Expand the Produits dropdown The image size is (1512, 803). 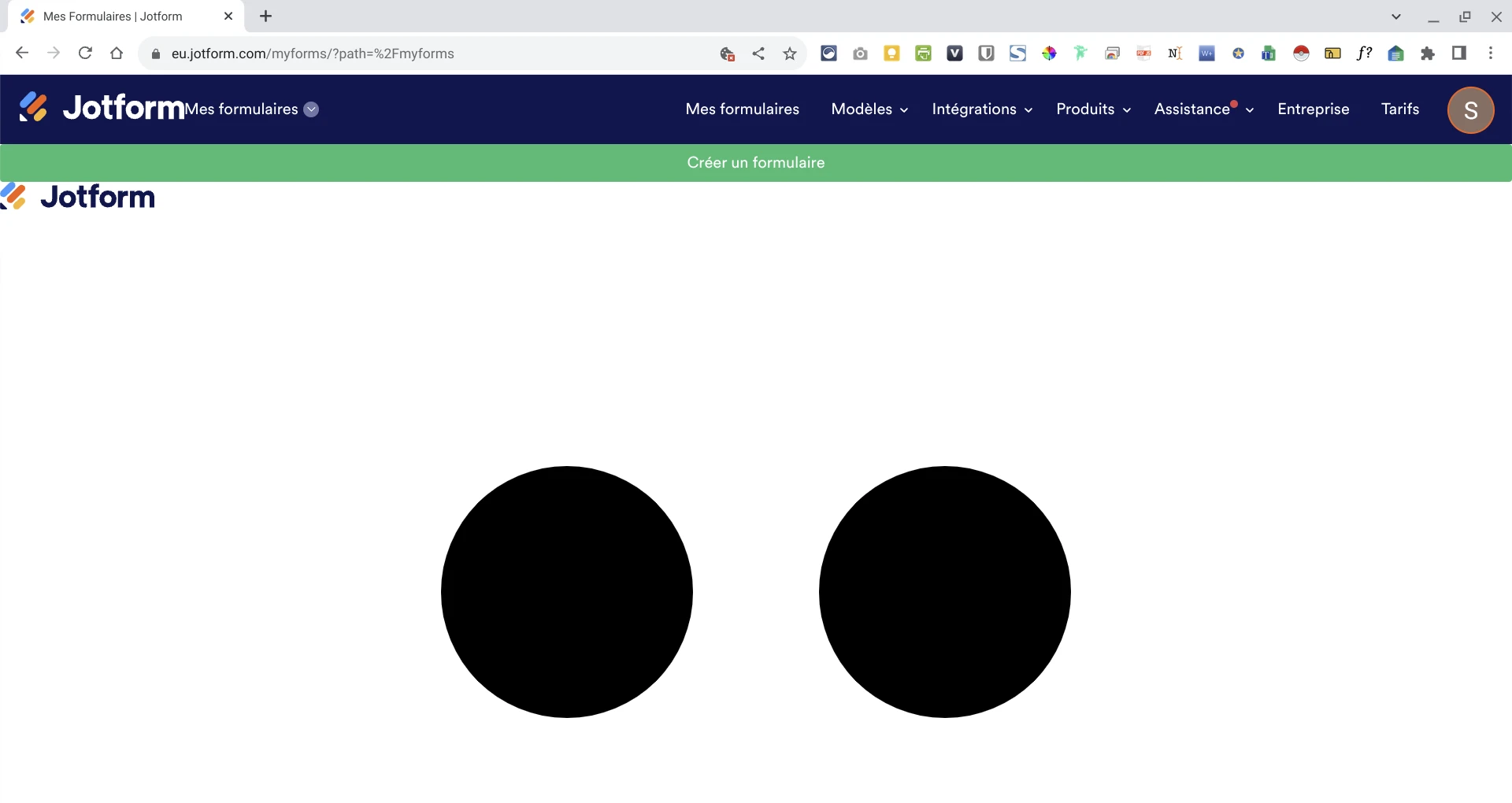click(x=1093, y=109)
